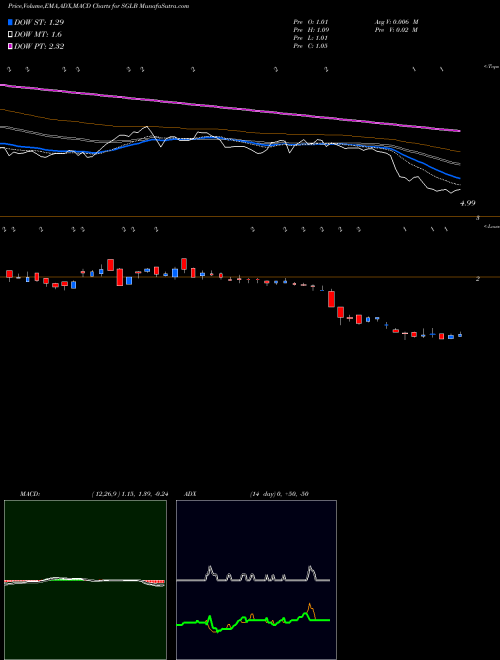Click the 'Pre H: 1.09' value
This screenshot has width=500, height=660.
click(311, 30)
